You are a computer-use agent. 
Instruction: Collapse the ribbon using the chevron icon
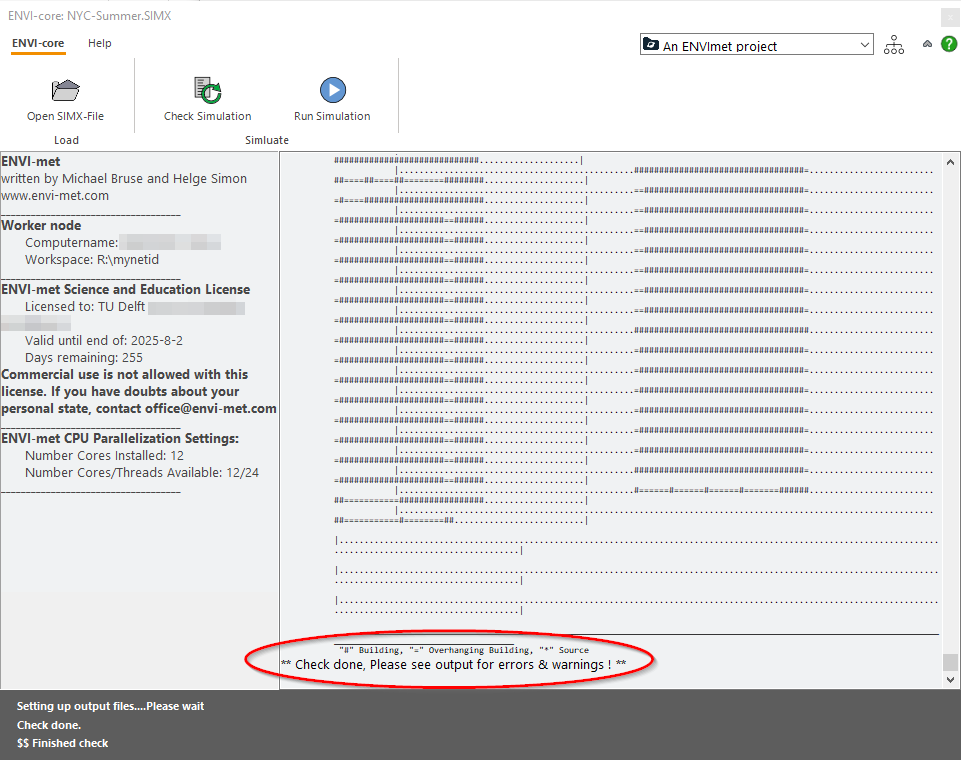point(927,45)
